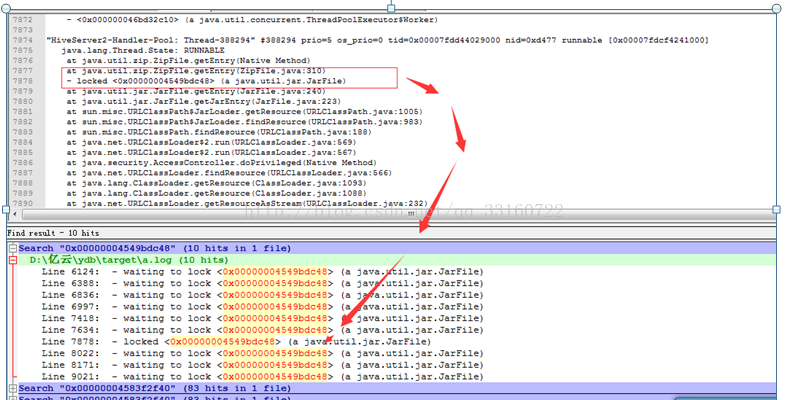This screenshot has height=400, width=789.
Task: Click the ClassLoader.getResource(ClassLoader.java:1088) line
Action: tap(216, 193)
